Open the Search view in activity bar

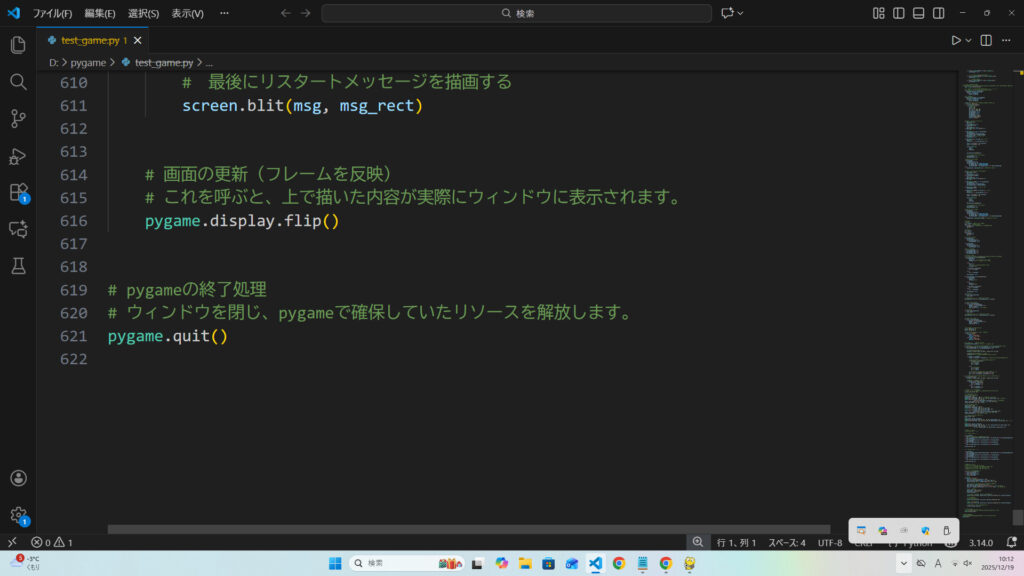(17, 82)
